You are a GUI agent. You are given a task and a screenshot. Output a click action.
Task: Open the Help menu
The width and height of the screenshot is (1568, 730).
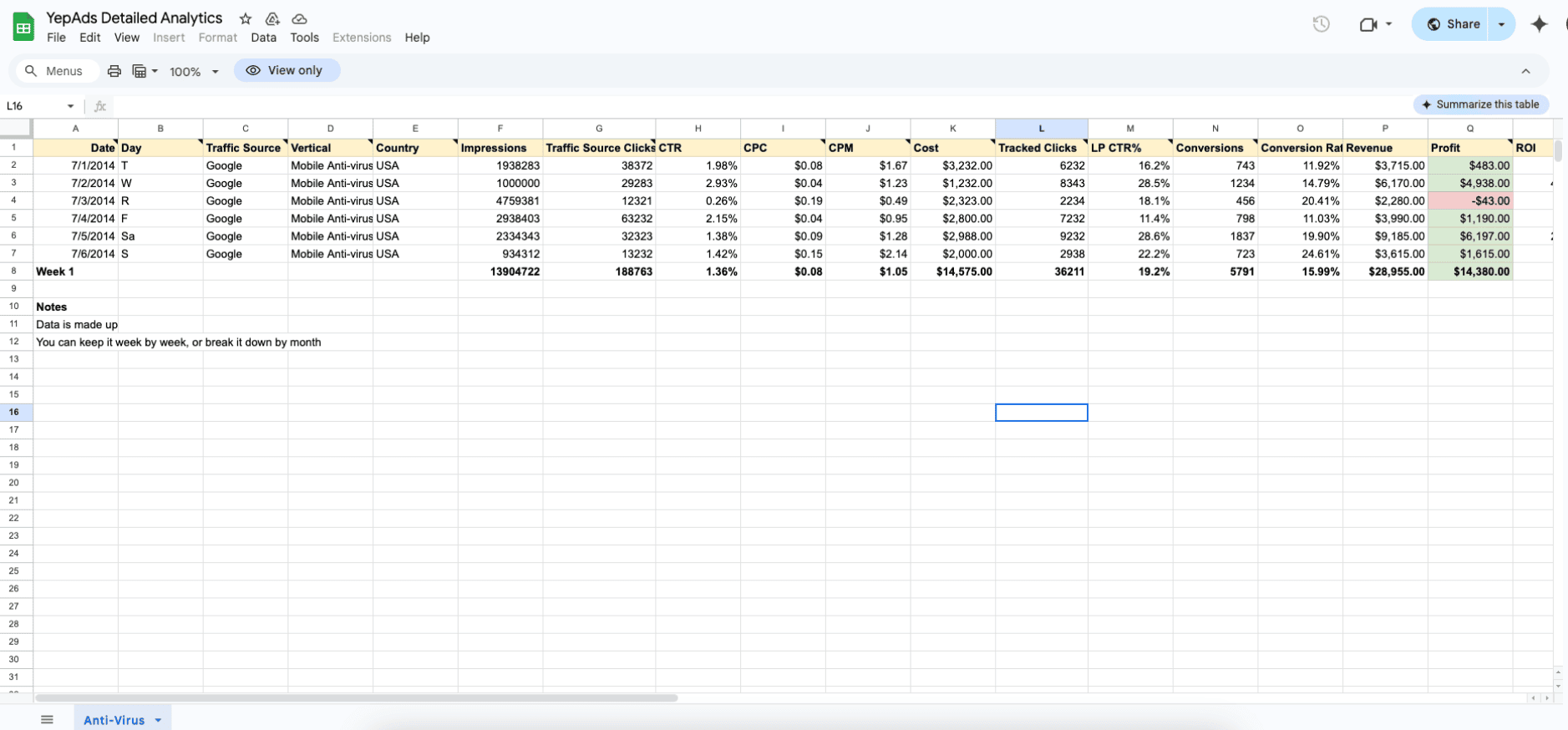[x=417, y=38]
